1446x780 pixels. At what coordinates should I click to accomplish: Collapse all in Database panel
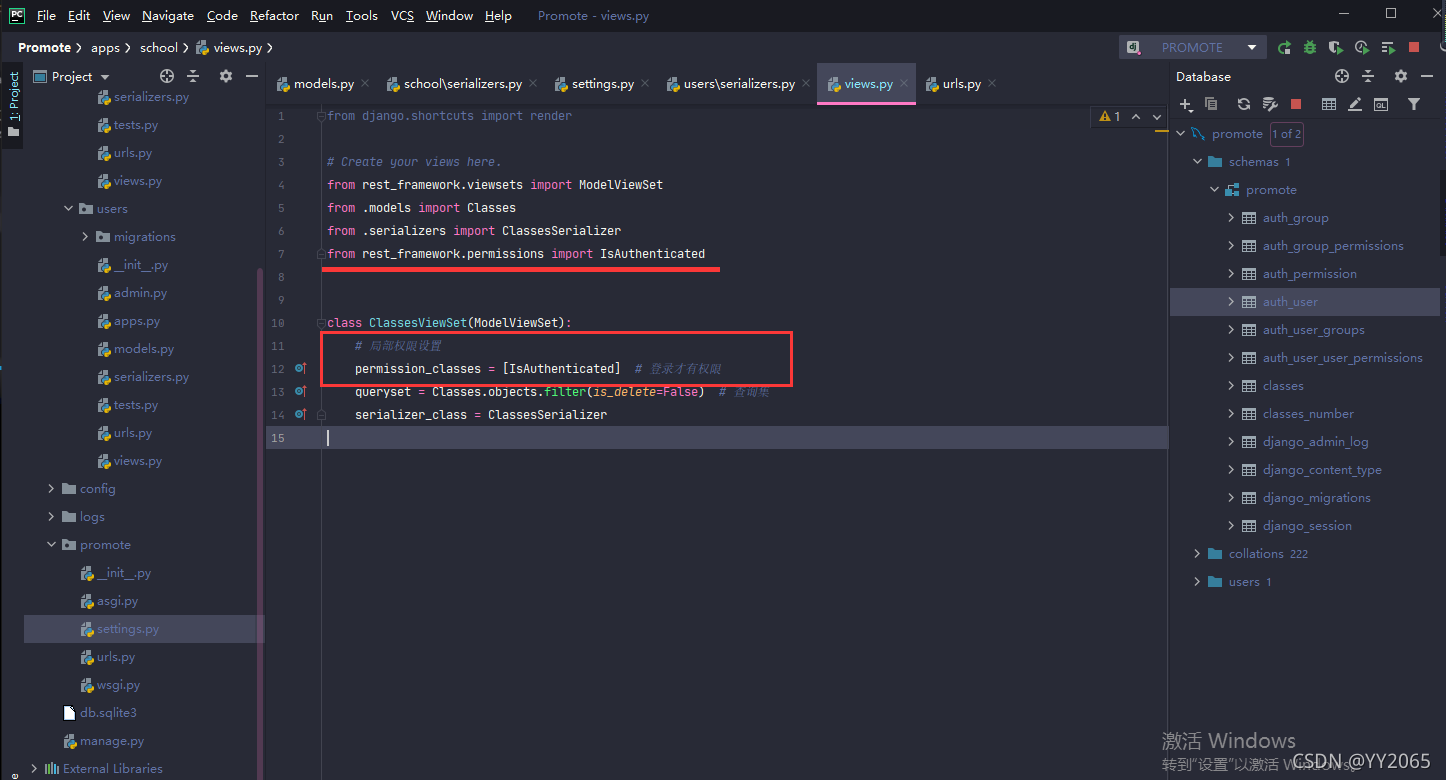pos(1368,76)
